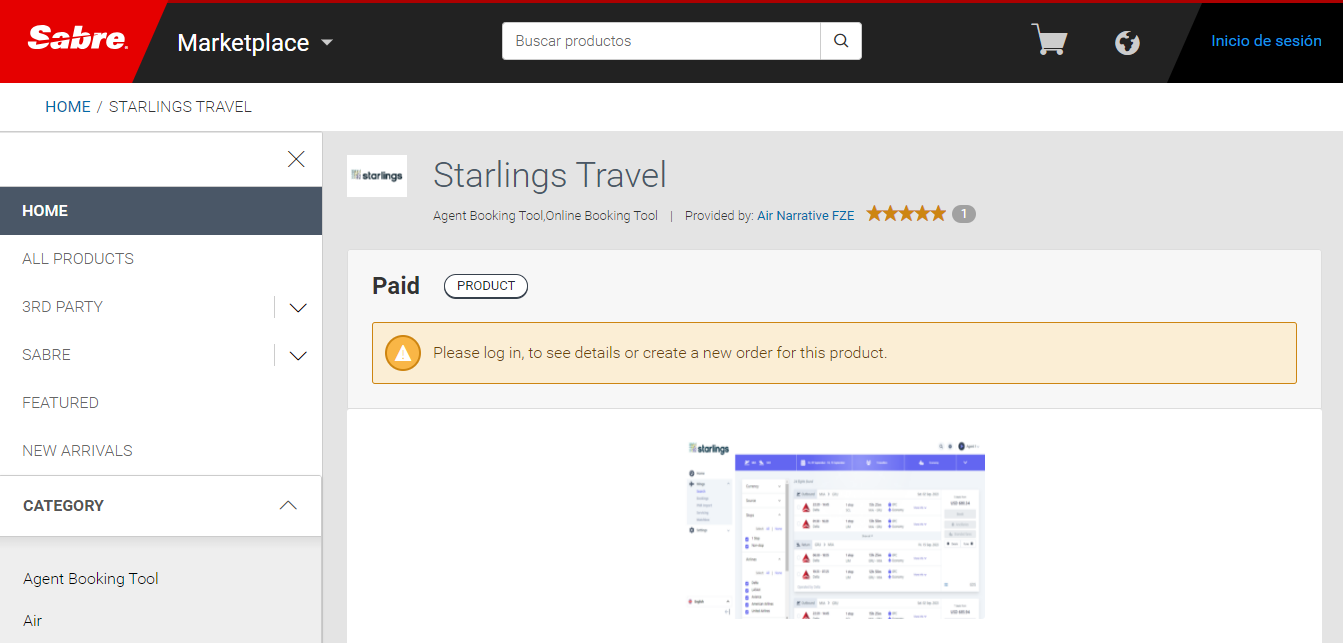Open 3RD PARTY sidebar item
This screenshot has height=643, width=1343.
click(62, 307)
